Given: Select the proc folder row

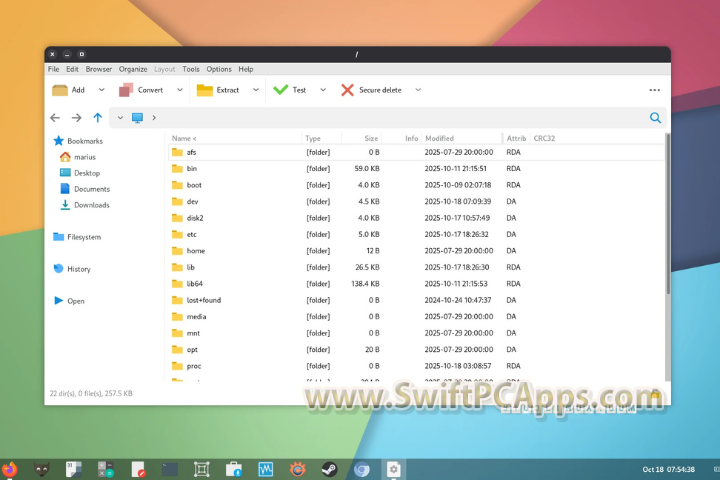Looking at the screenshot, I should pyautogui.click(x=416, y=366).
